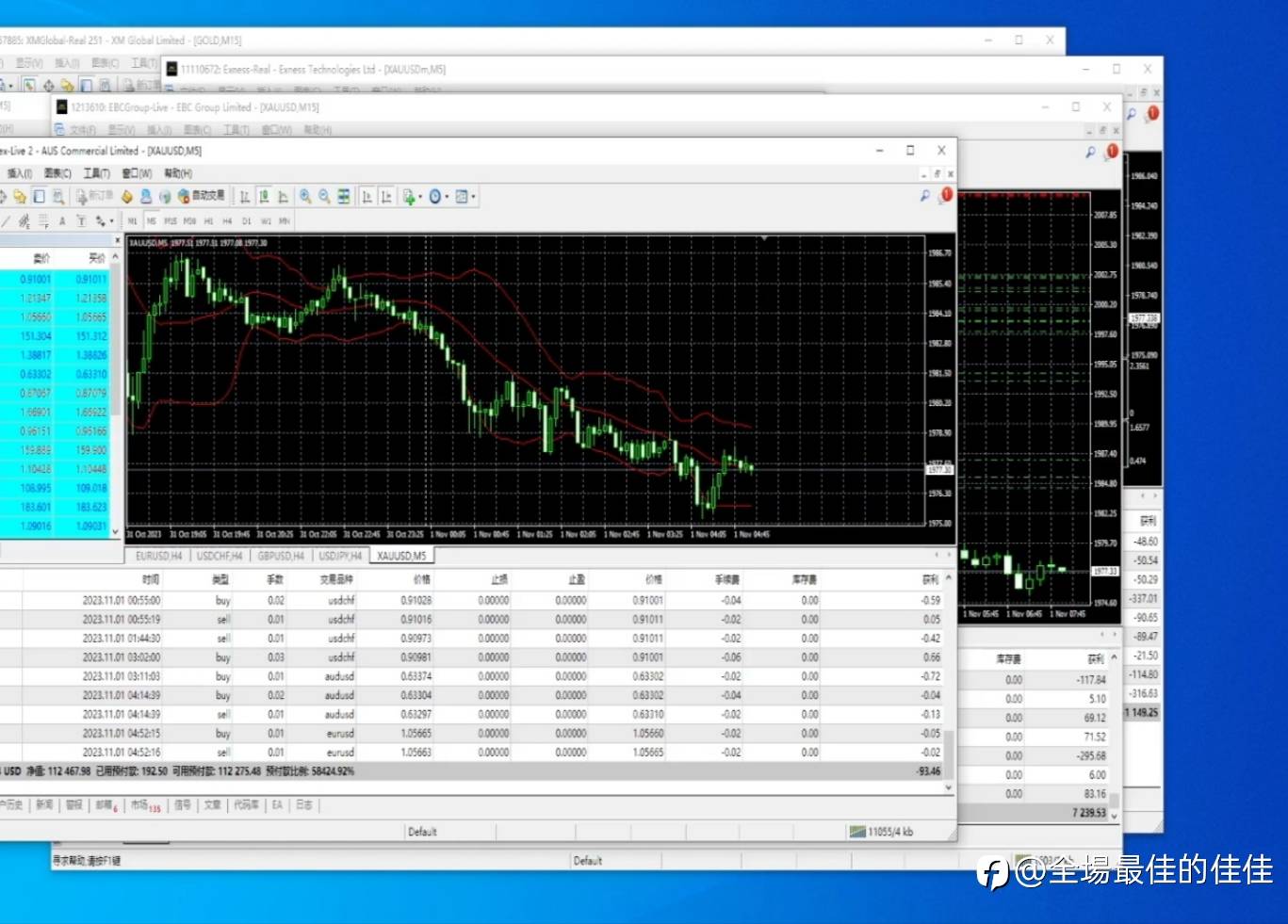This screenshot has width=1288, height=924.
Task: Switch chart to candlestick display icon
Action: click(264, 196)
